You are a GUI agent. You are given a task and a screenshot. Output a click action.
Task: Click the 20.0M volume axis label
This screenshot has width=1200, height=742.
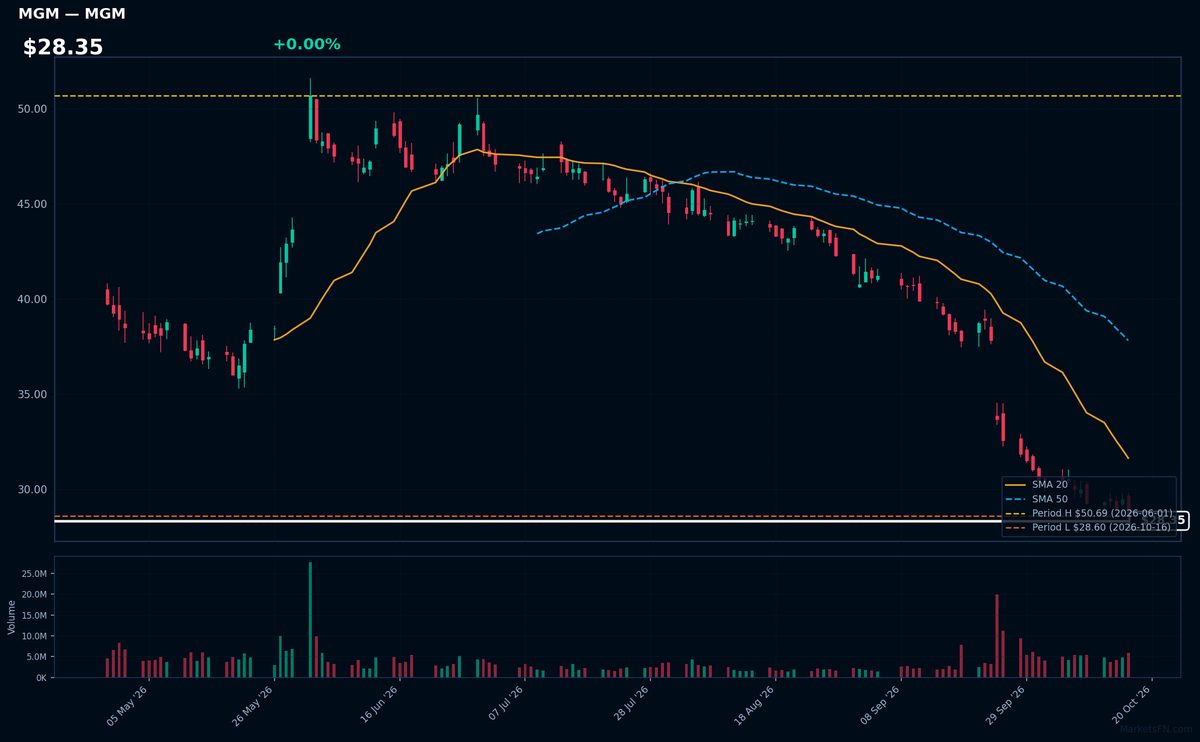[x=34, y=594]
